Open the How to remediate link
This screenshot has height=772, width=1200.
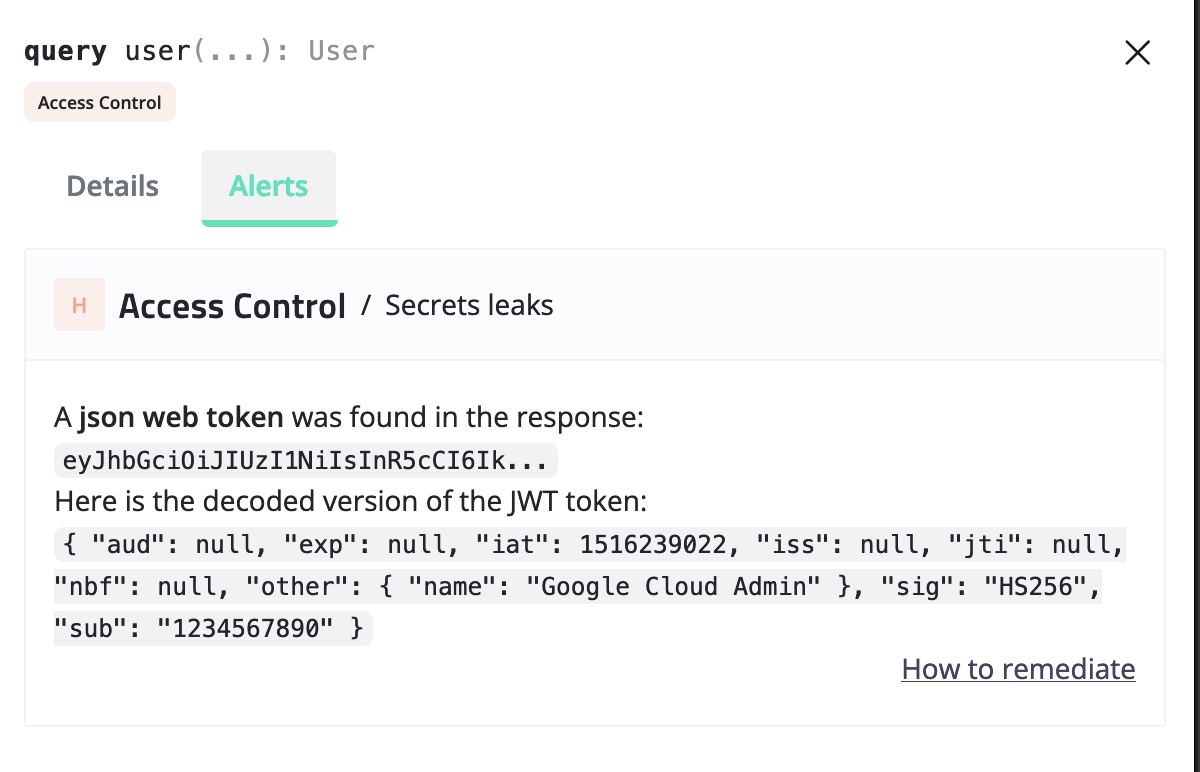point(1018,669)
